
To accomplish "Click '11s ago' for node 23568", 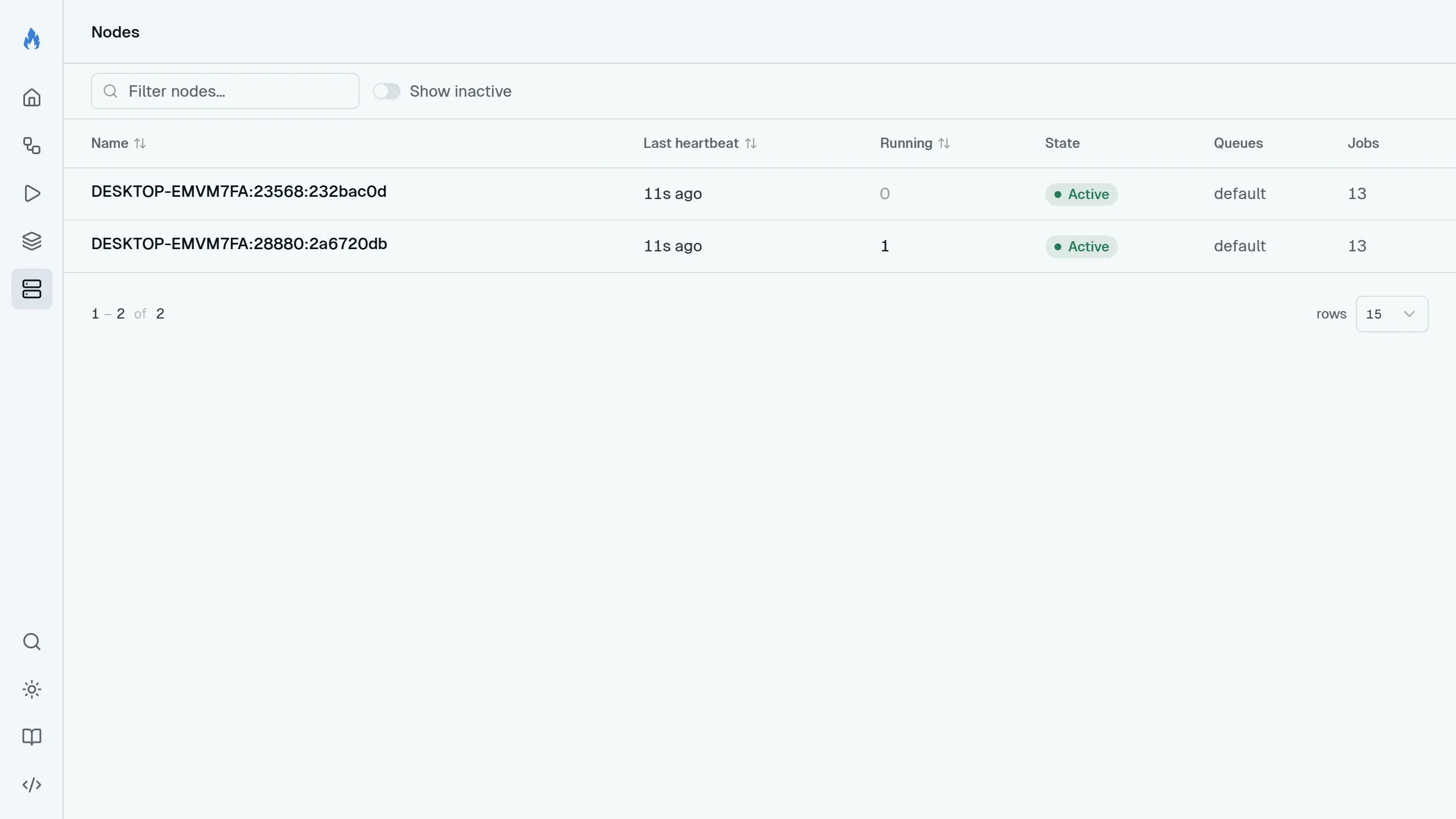I will tap(673, 194).
